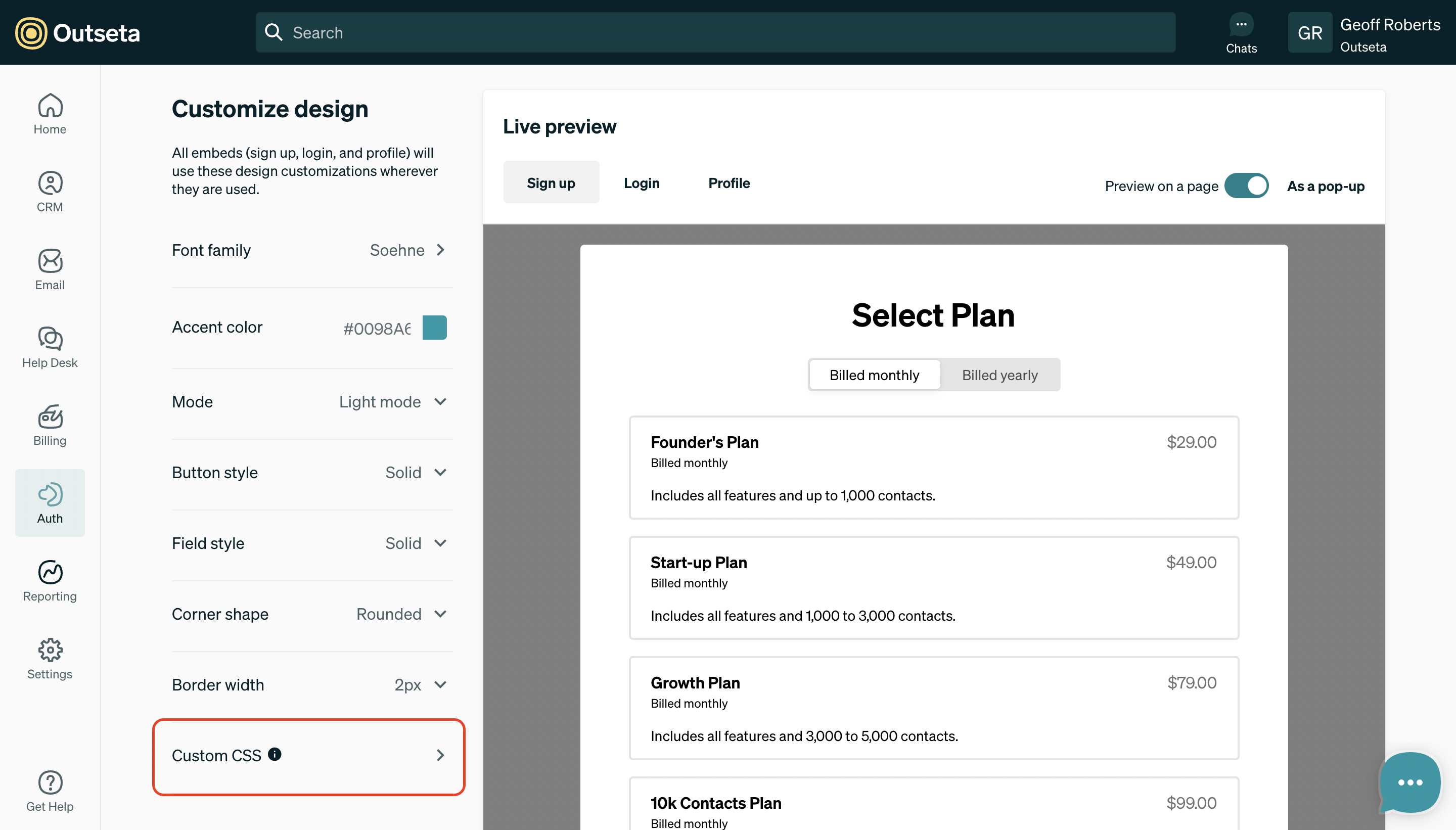Image resolution: width=1456 pixels, height=830 pixels.
Task: Select Billed monthly option
Action: click(x=874, y=375)
